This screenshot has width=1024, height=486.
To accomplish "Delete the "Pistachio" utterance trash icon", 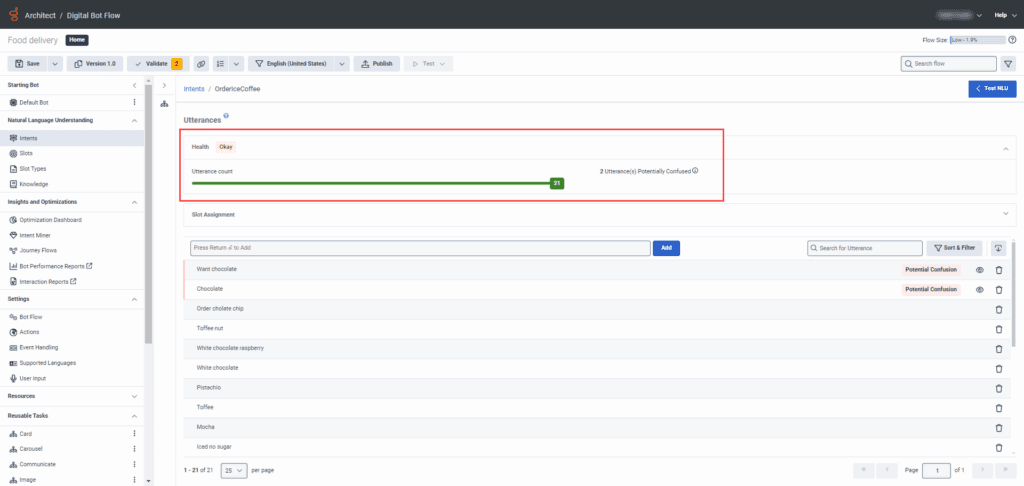I will point(998,388).
